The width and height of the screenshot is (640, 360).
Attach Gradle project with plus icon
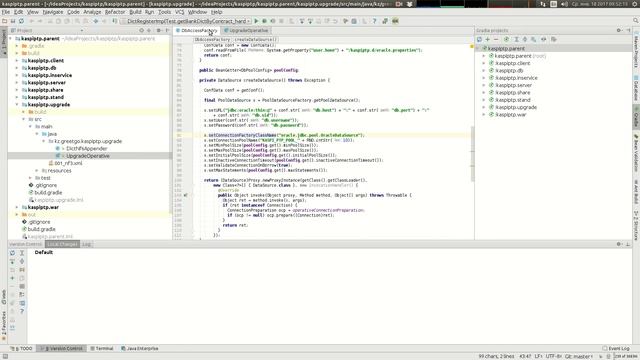click(487, 40)
